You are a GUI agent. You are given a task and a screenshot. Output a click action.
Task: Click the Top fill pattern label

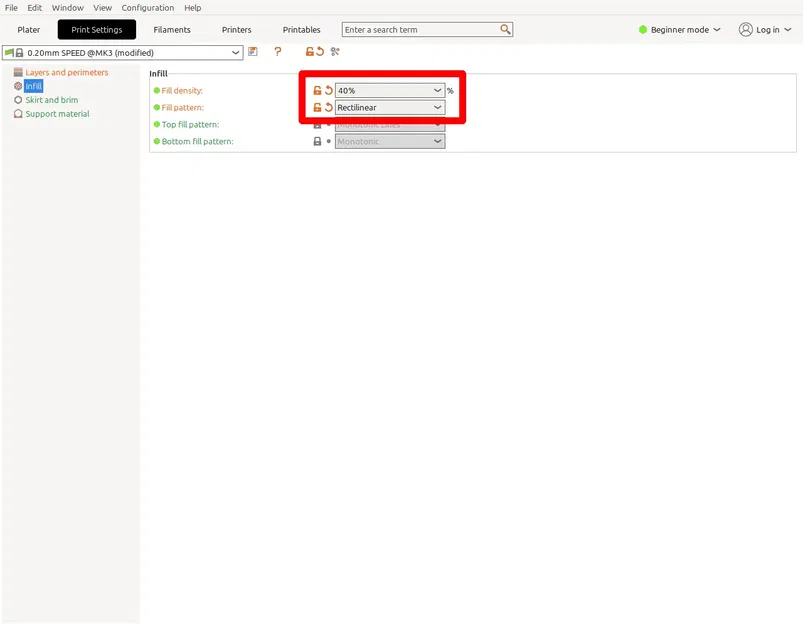[x=191, y=124]
